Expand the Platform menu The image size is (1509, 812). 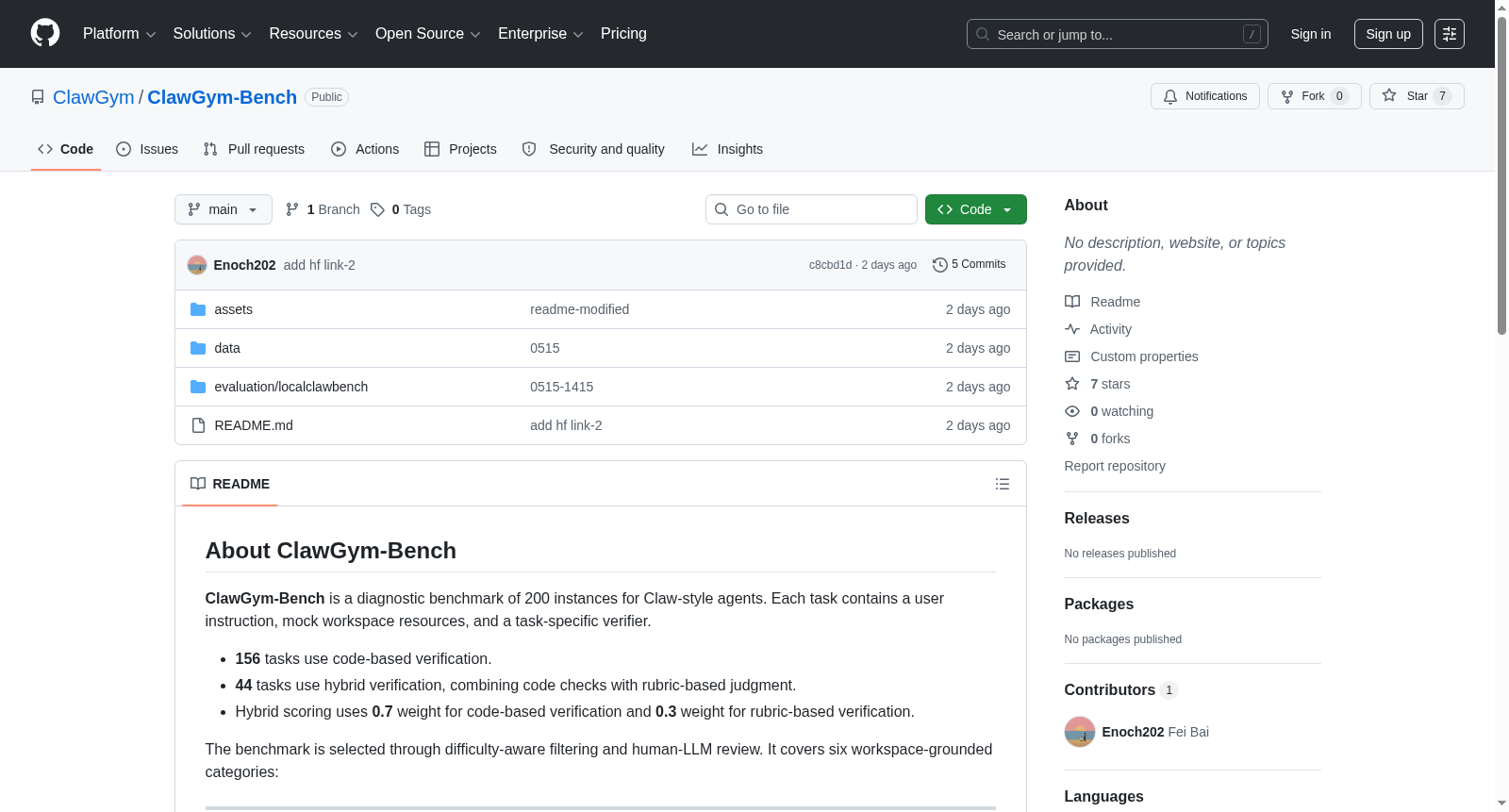(x=119, y=34)
